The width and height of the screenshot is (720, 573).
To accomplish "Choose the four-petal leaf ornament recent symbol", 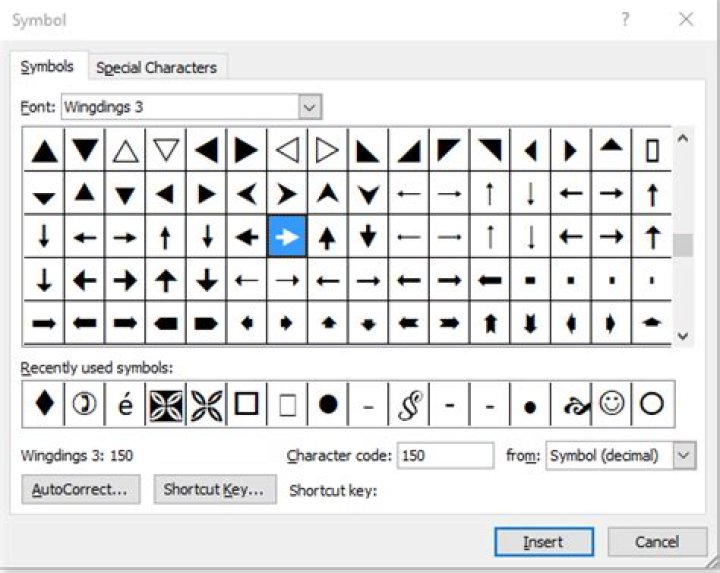I will click(x=206, y=404).
